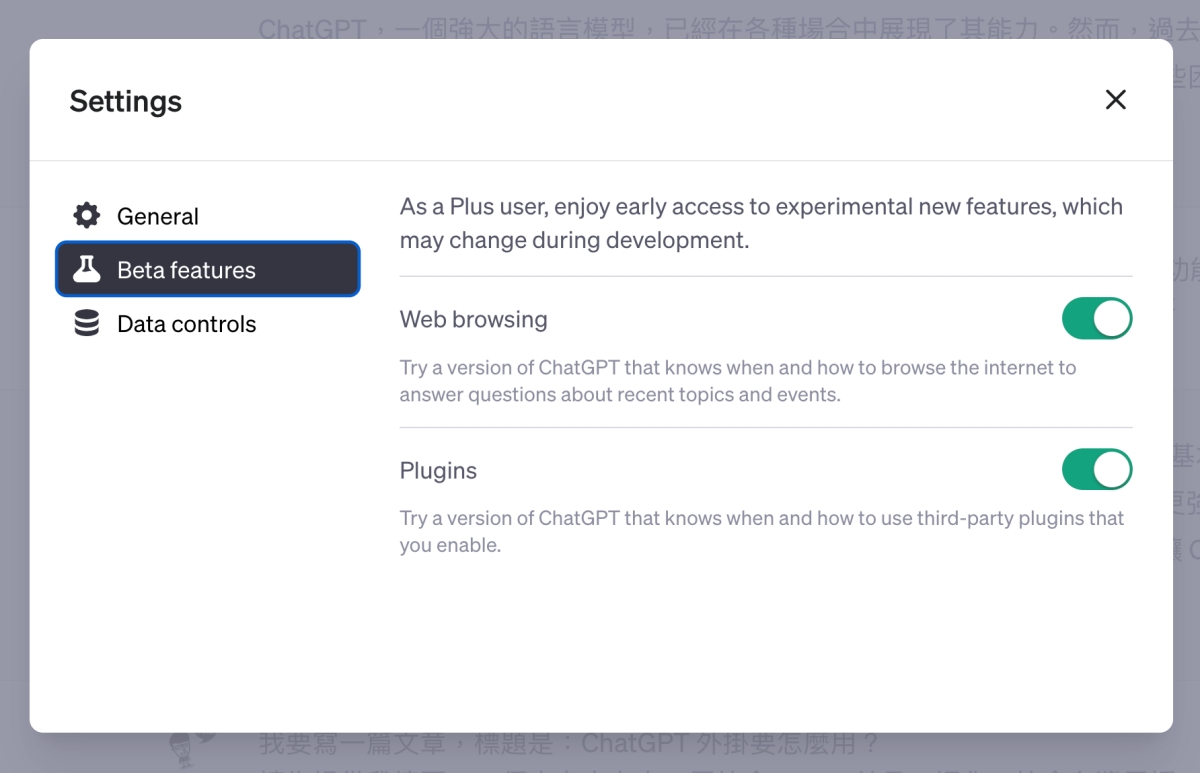
Task: Click the Plugins setting title
Action: pyautogui.click(x=438, y=471)
